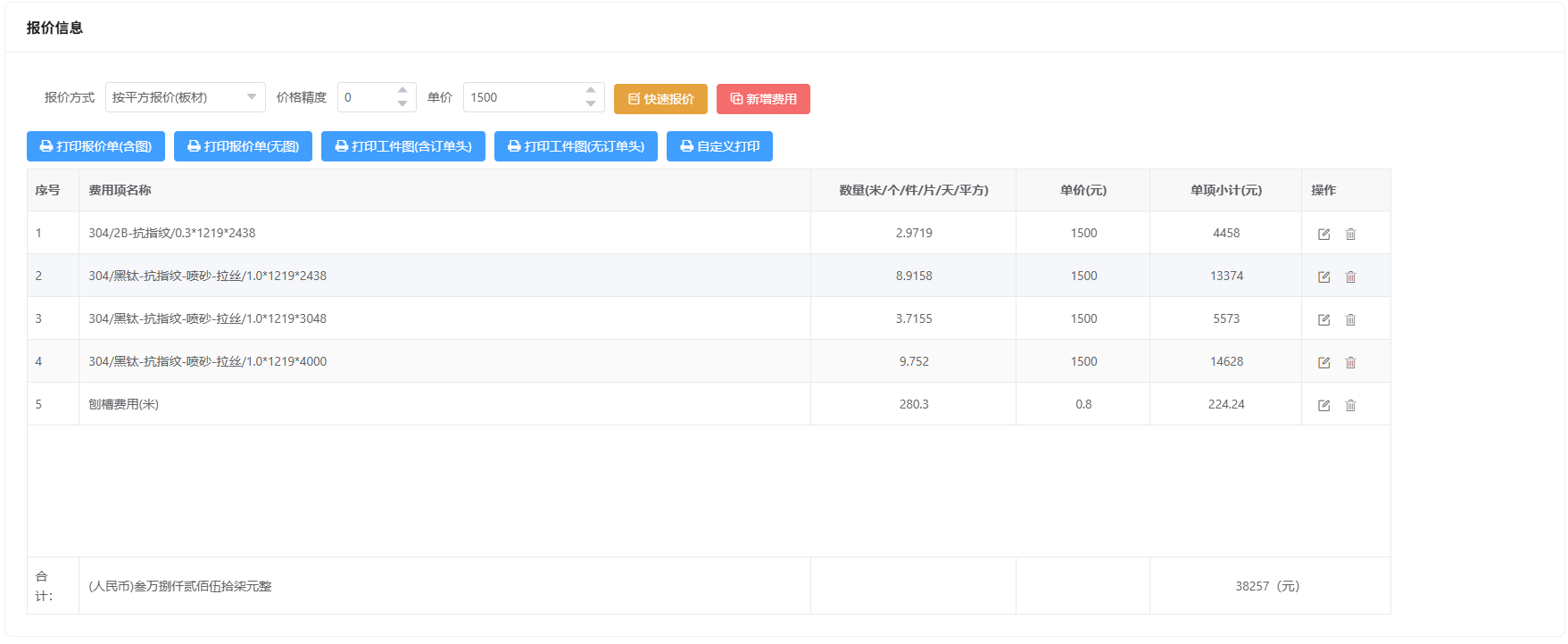Viewport: 1568px width, 644px height.
Task: Click subtotal value 4458
Action: click(1226, 233)
